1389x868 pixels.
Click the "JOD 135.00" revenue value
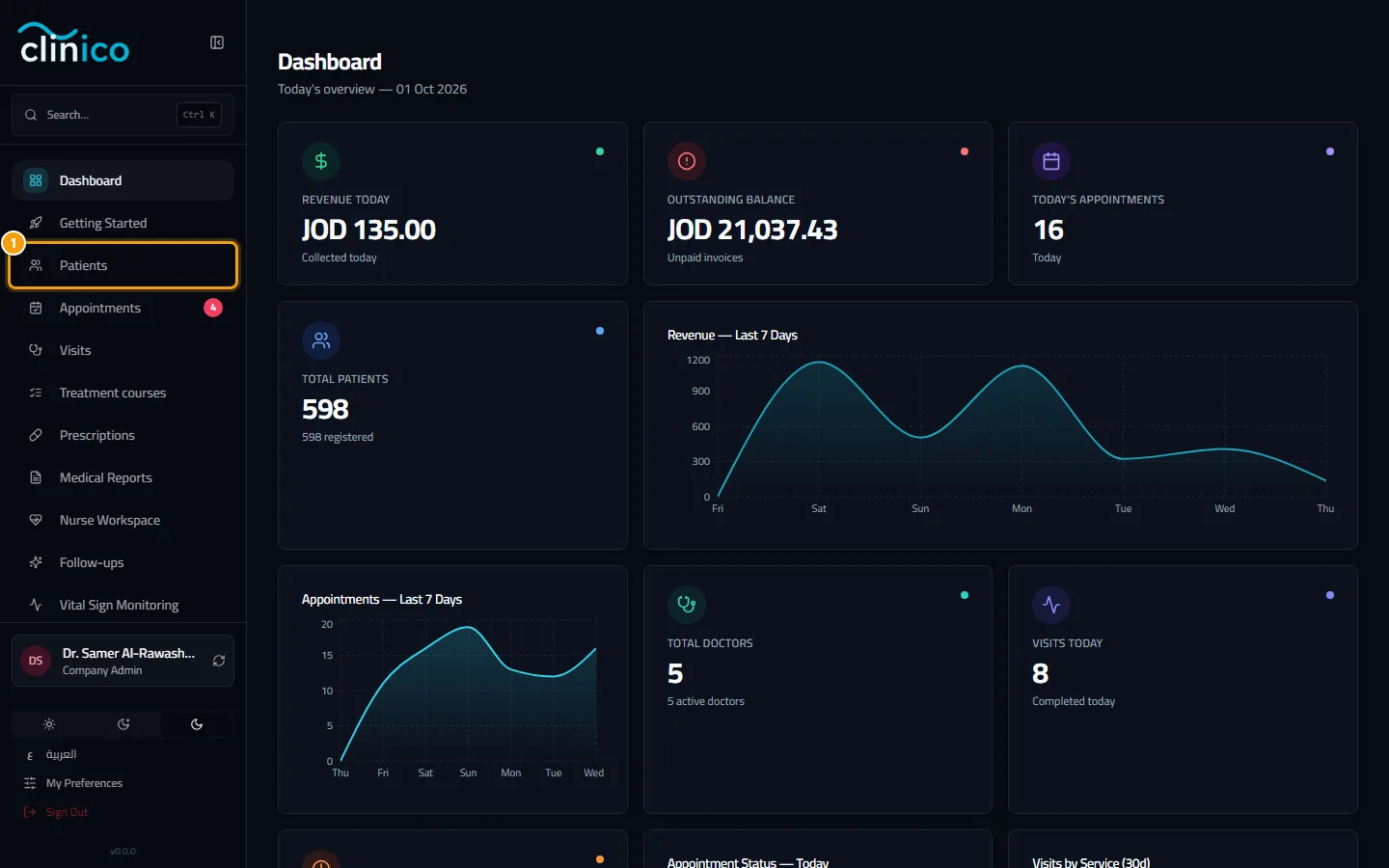(x=368, y=230)
